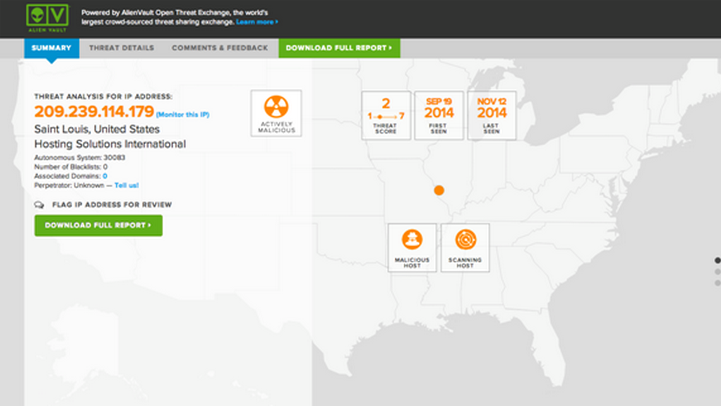The image size is (721, 419).
Task: Click IP address 209.239.114.179 text
Action: [x=94, y=111]
